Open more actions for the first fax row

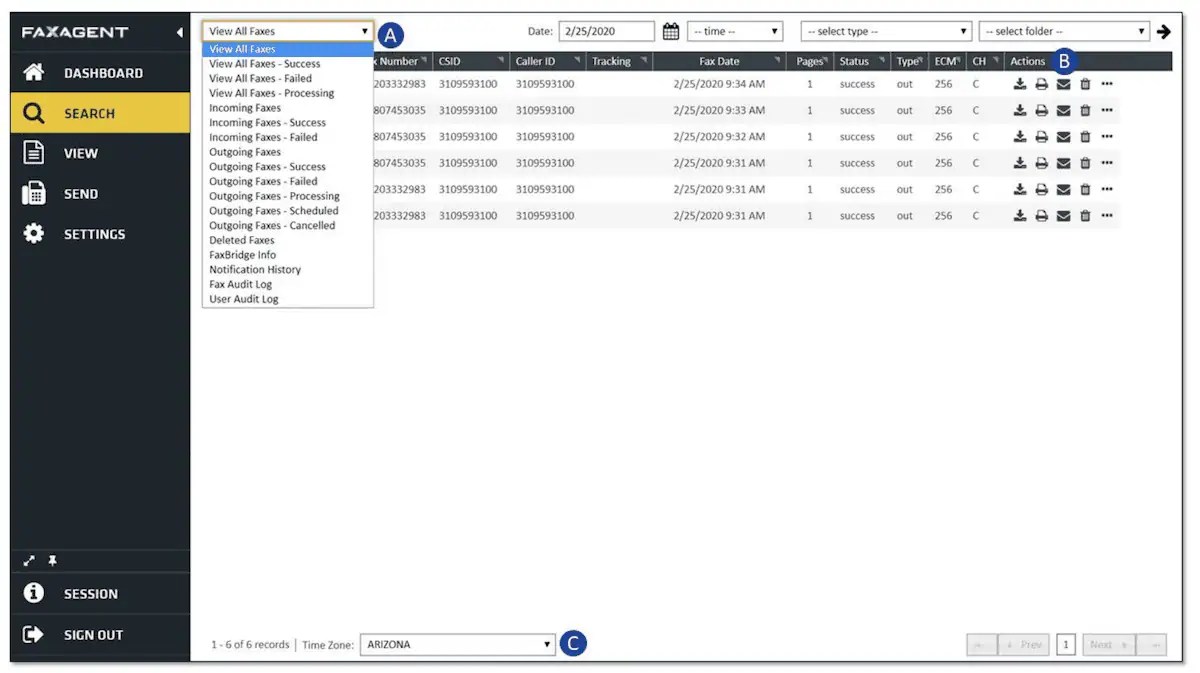pos(1107,84)
